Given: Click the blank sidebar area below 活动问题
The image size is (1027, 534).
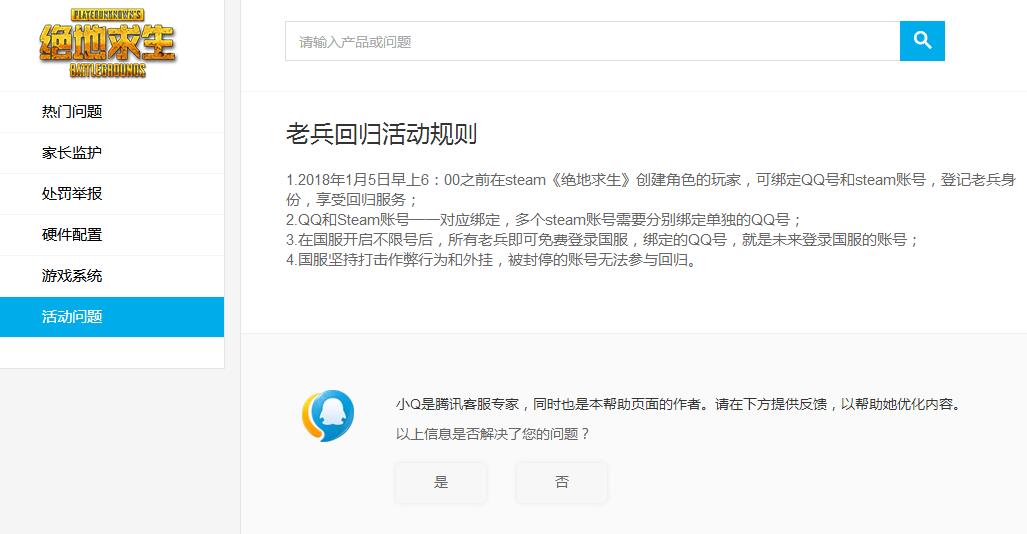Looking at the screenshot, I should (x=112, y=353).
